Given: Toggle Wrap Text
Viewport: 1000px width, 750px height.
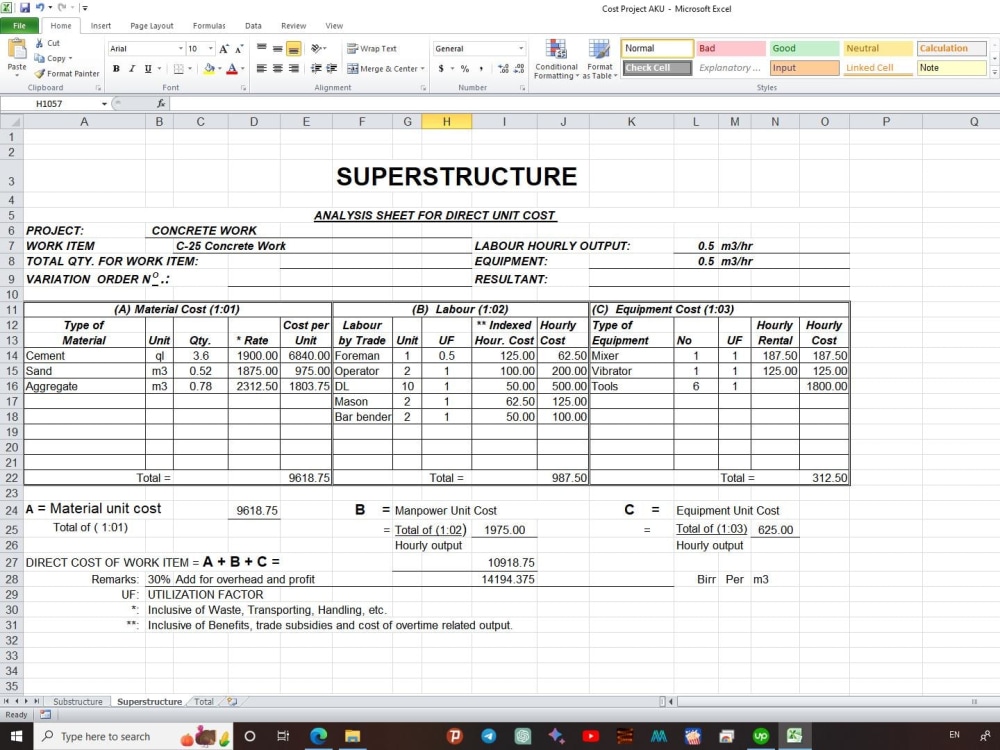Looking at the screenshot, I should coord(372,48).
